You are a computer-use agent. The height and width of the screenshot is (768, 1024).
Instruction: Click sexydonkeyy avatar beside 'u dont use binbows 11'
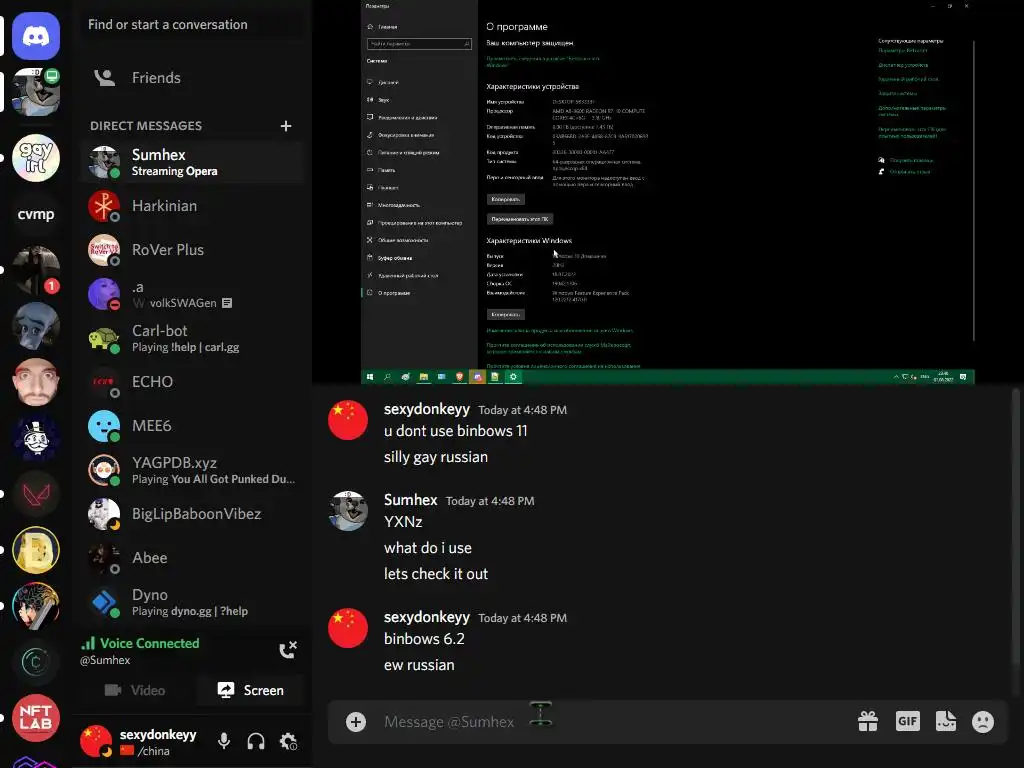(x=347, y=420)
